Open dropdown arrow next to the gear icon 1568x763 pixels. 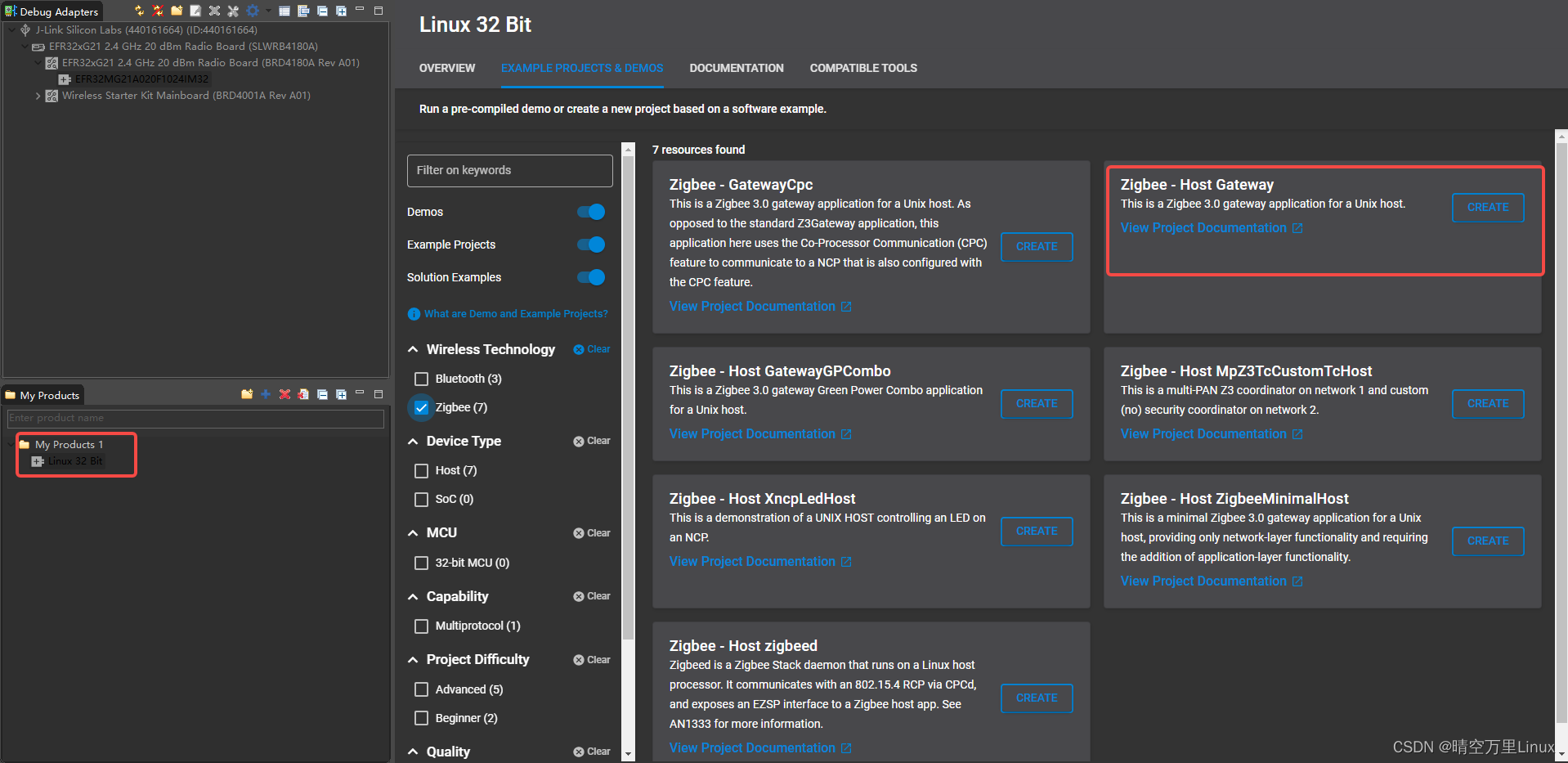267,11
